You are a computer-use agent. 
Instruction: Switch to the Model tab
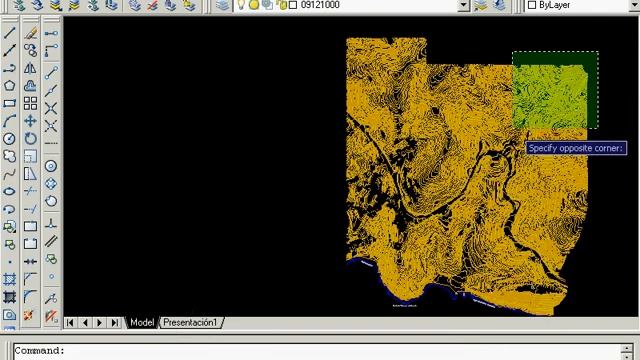[142, 322]
